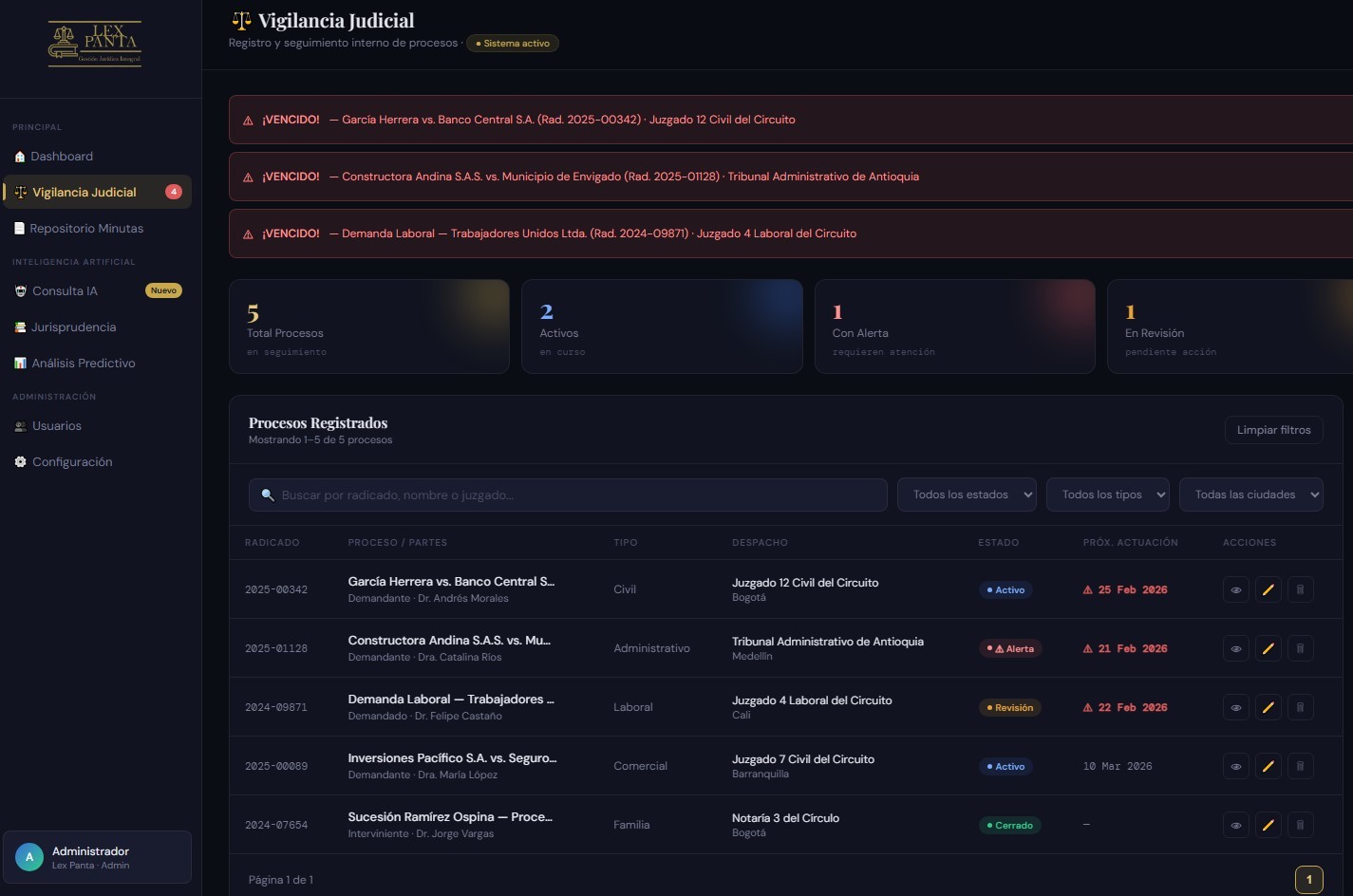Go to Dashboard
This screenshot has height=896, width=1353.
click(x=97, y=157)
